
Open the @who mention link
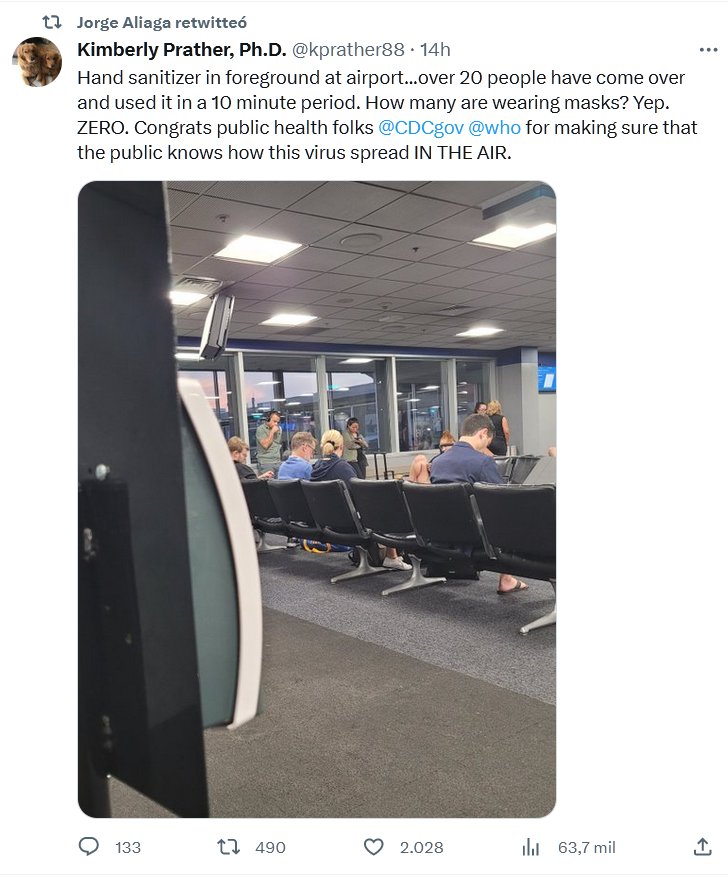click(494, 128)
